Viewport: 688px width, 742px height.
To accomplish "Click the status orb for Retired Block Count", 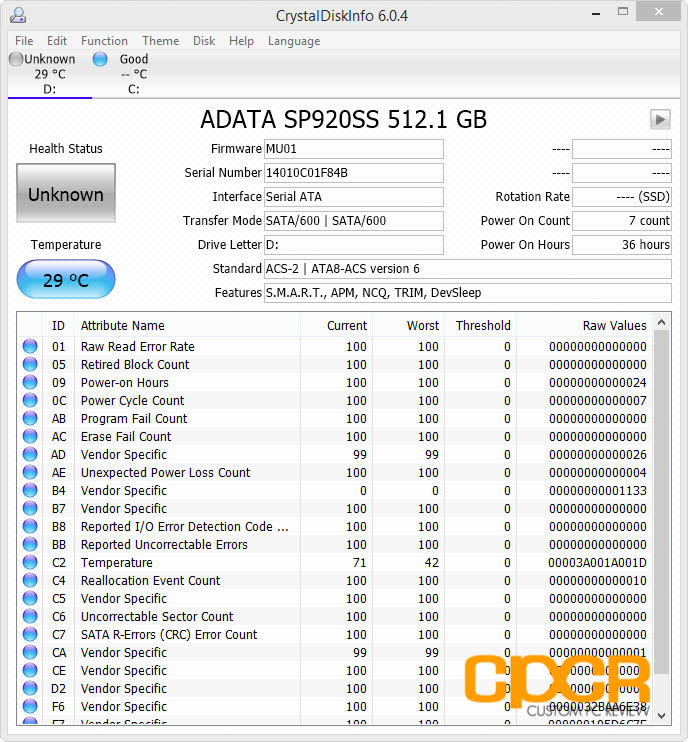I will 30,364.
